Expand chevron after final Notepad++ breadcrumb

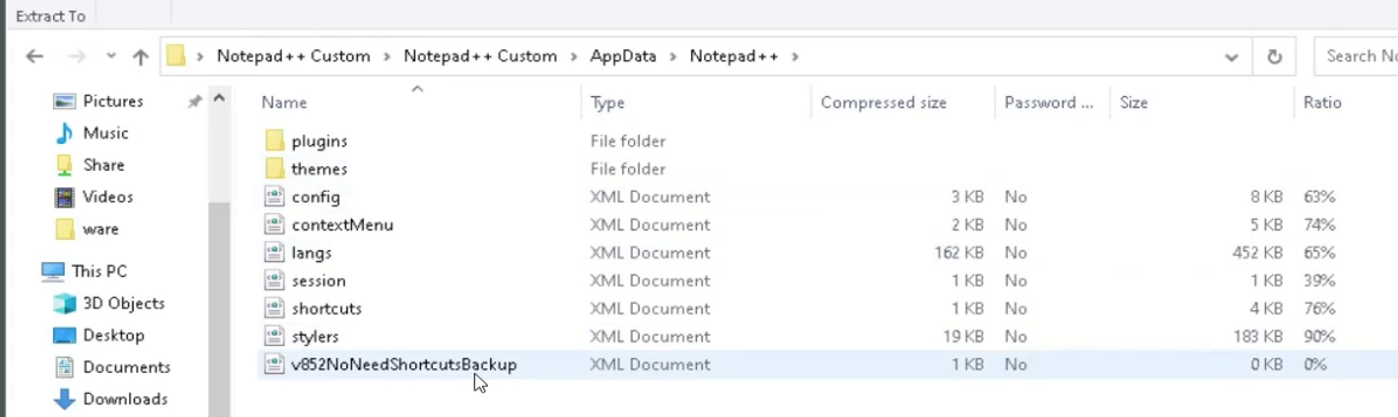click(x=795, y=57)
